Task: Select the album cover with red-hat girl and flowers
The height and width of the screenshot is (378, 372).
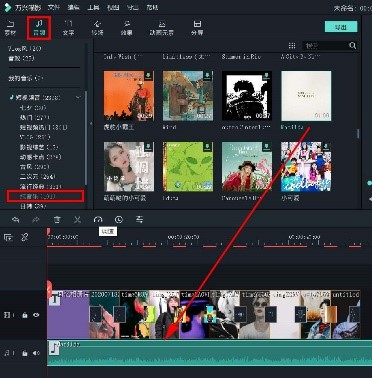Action: coord(247,167)
